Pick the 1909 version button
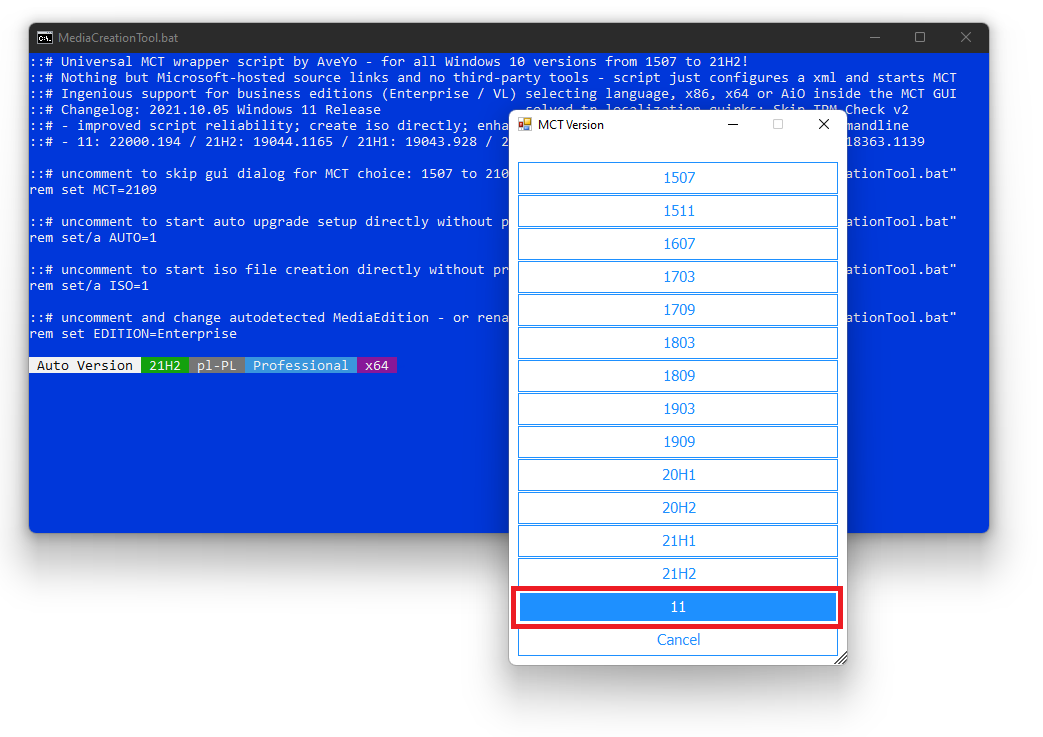 (678, 442)
